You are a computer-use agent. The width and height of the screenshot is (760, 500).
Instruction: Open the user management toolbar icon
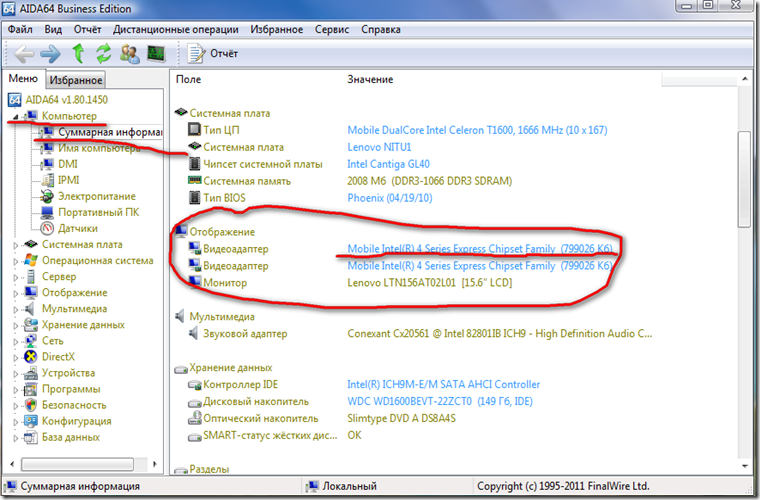pyautogui.click(x=129, y=53)
